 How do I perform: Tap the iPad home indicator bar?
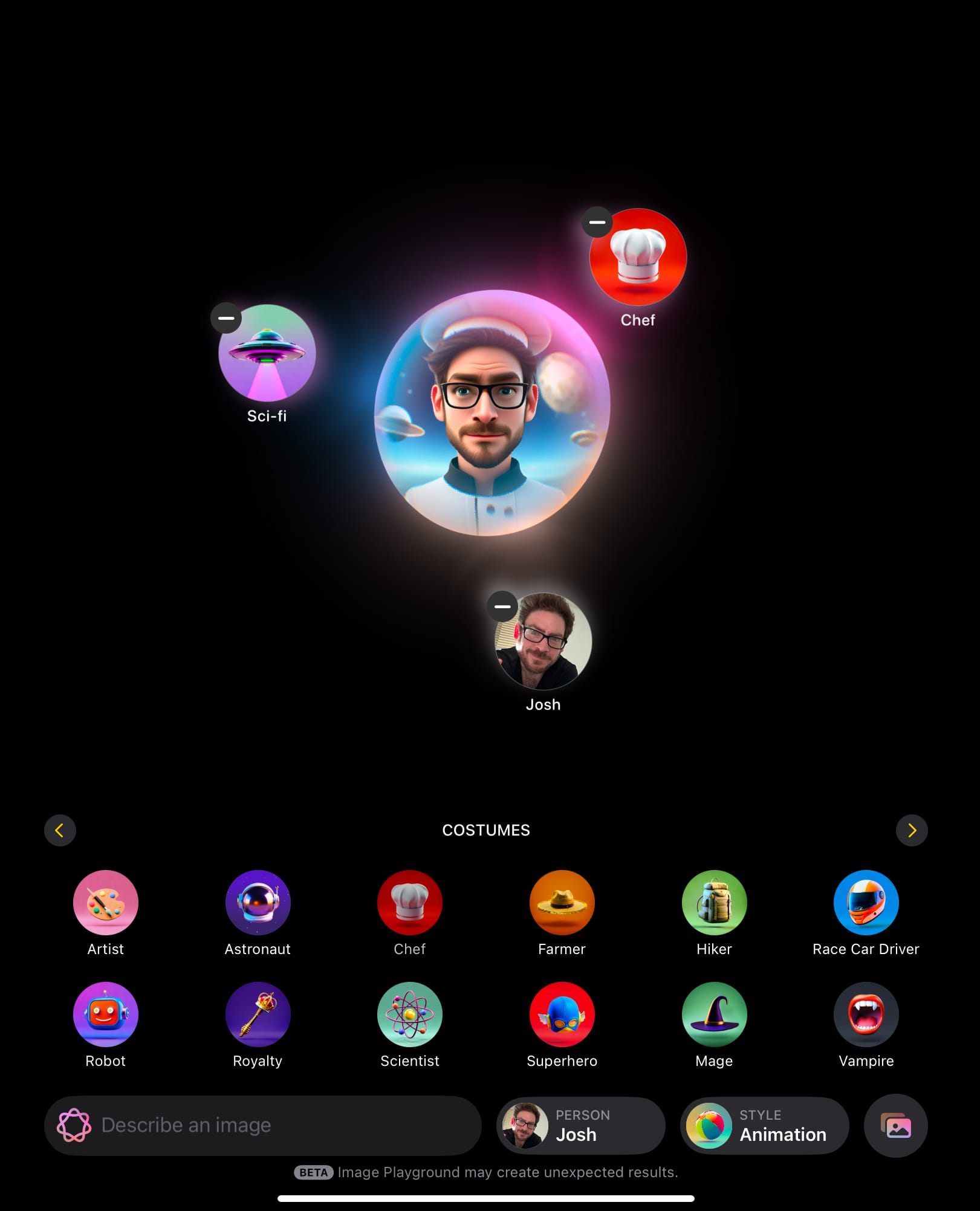[x=486, y=1198]
